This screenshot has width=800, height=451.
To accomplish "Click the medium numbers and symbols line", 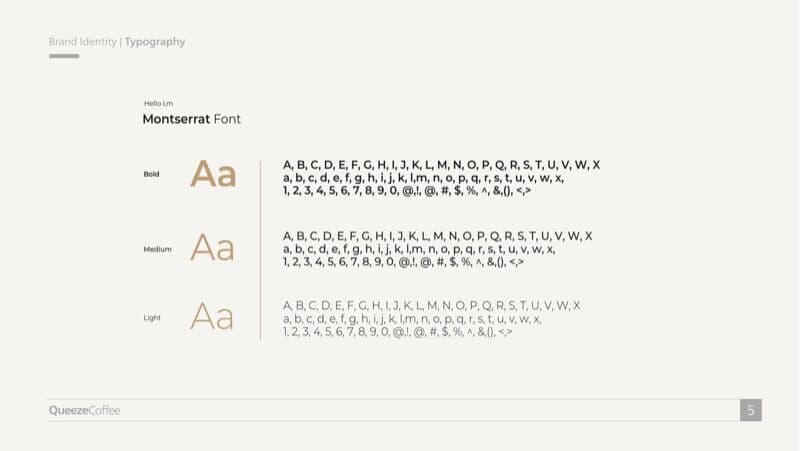I will (403, 262).
